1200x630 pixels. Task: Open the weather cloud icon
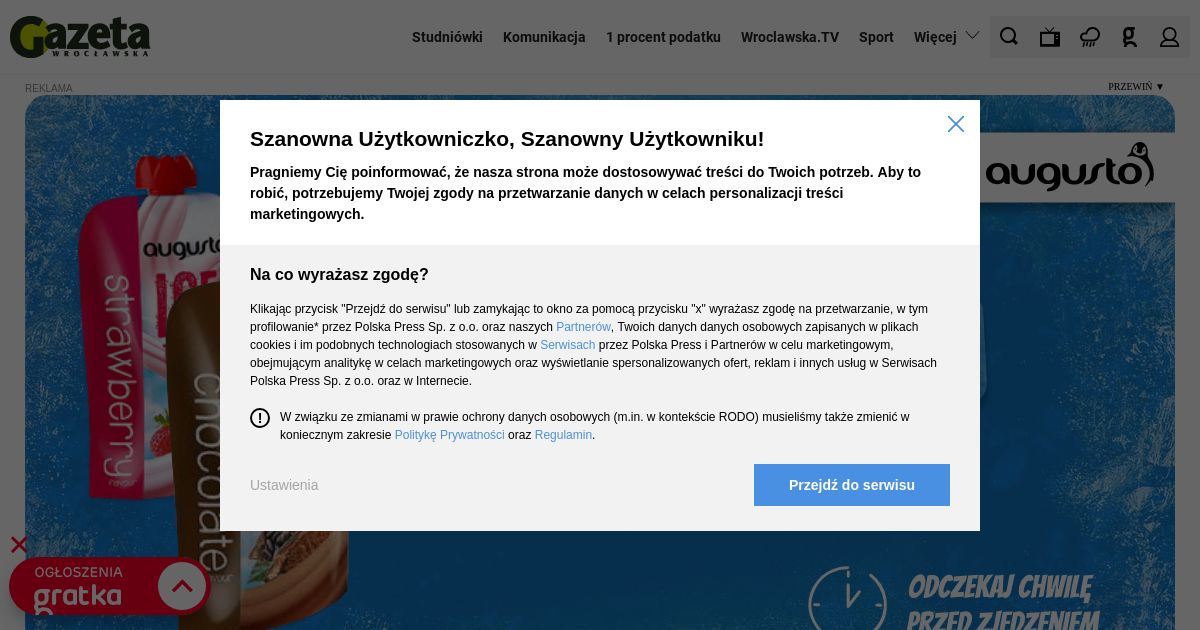pos(1089,37)
